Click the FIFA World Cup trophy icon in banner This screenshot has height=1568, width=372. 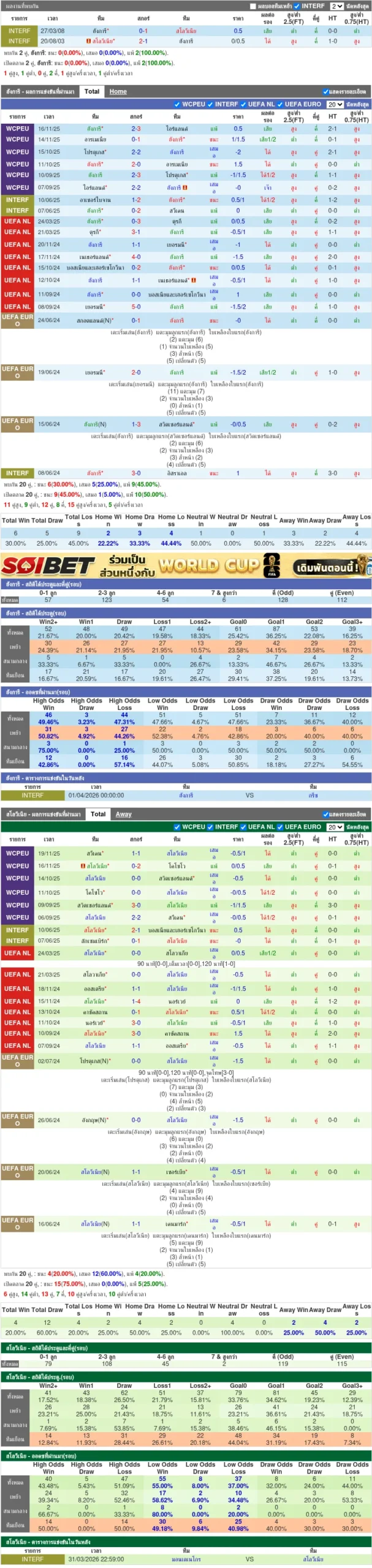[x=271, y=565]
